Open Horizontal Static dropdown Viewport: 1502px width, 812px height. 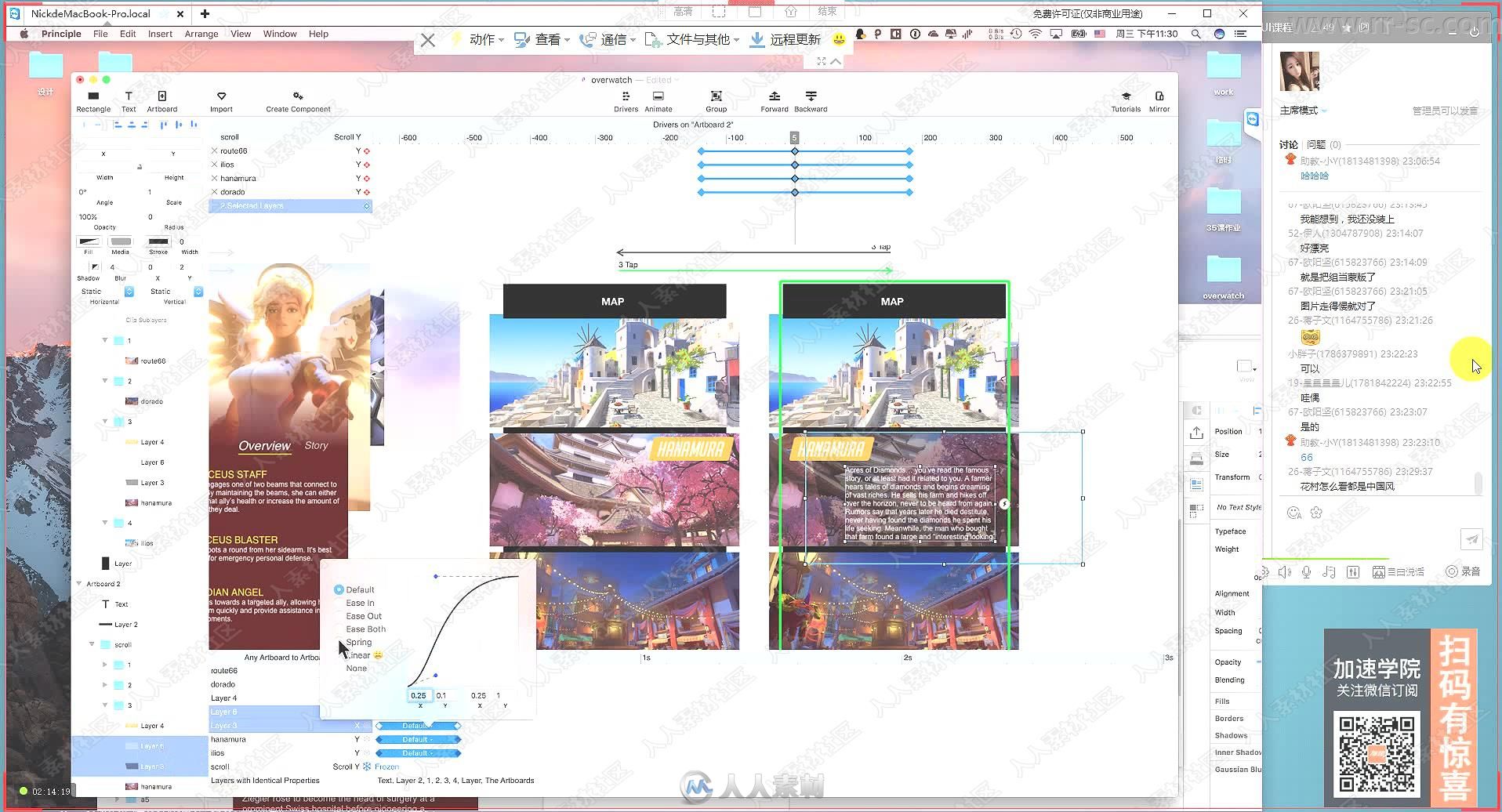coord(106,292)
